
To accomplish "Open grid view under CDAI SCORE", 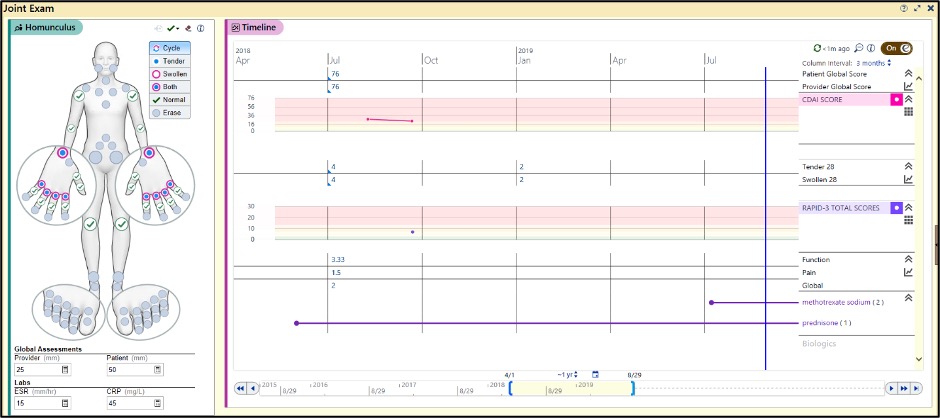I will 908,113.
